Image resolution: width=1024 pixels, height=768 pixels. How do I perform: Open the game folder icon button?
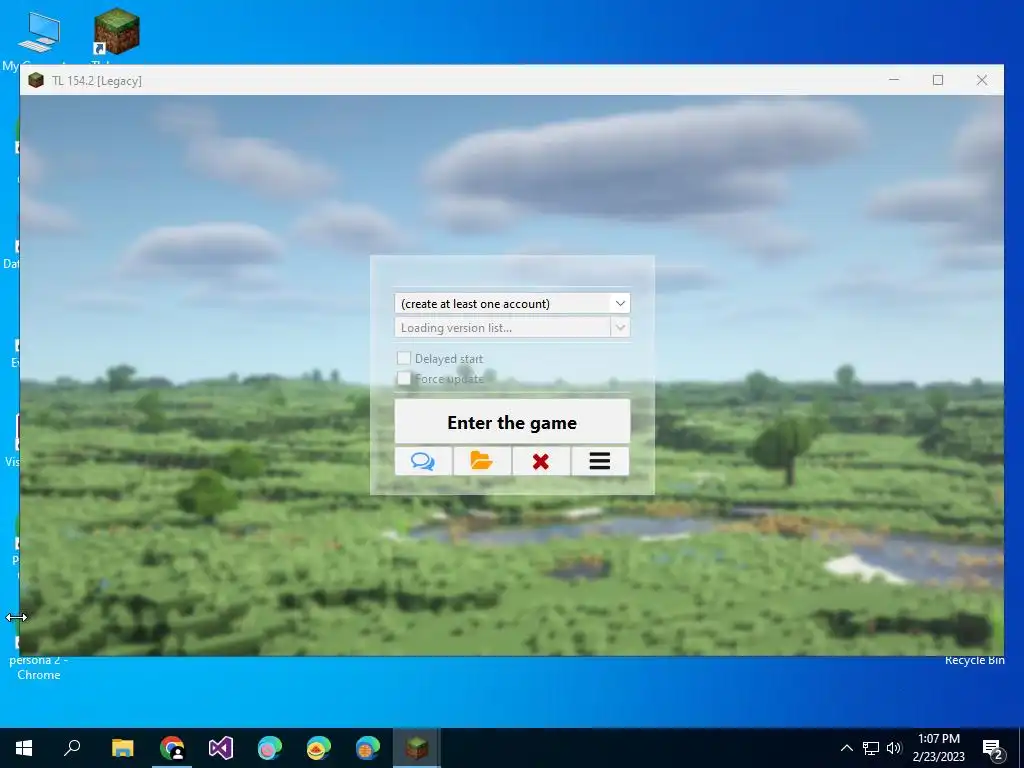coord(482,461)
